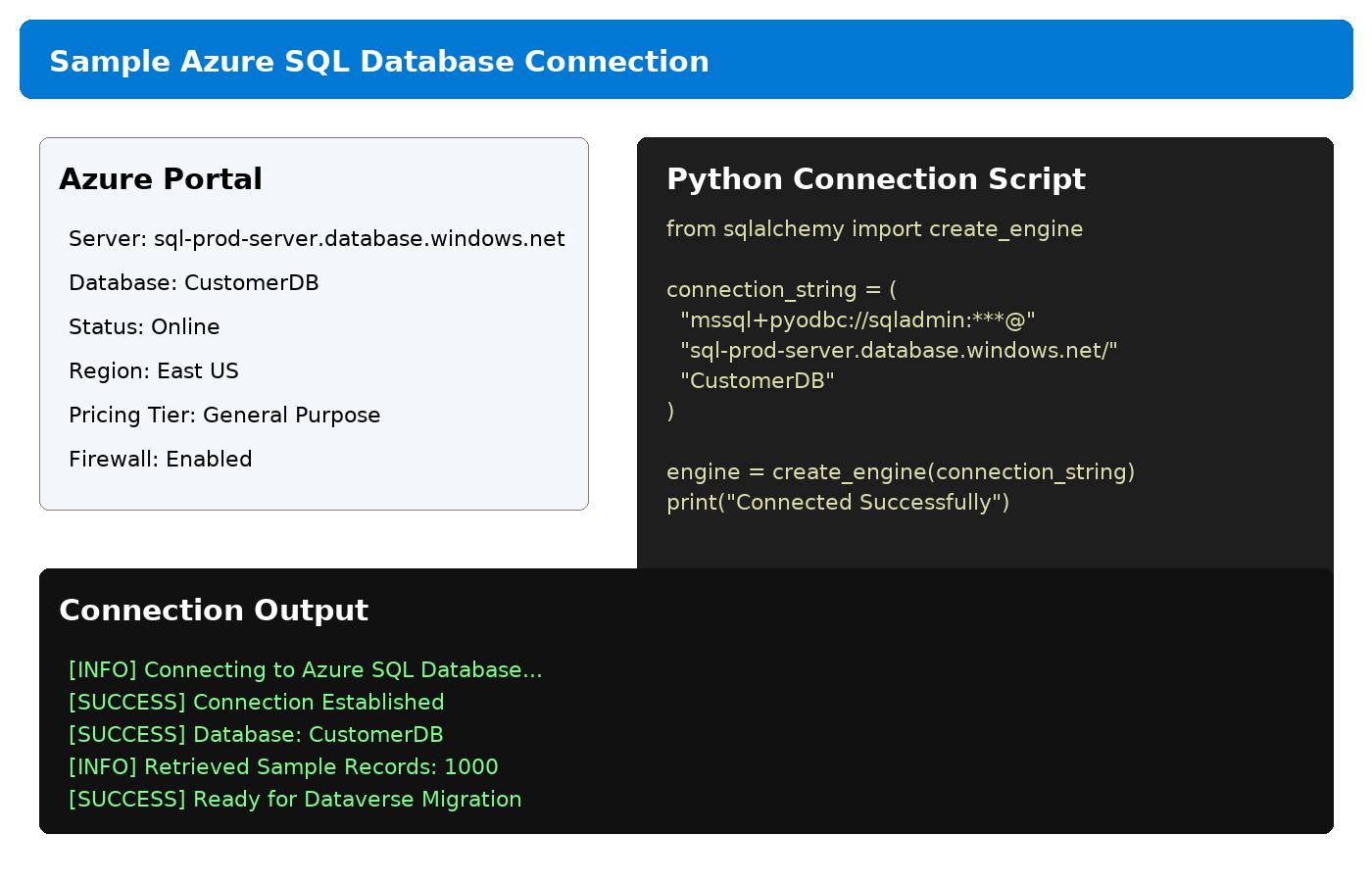Viewport: 1372px width, 882px height.
Task: Click the 'Status: Online' line
Action: pos(144,327)
